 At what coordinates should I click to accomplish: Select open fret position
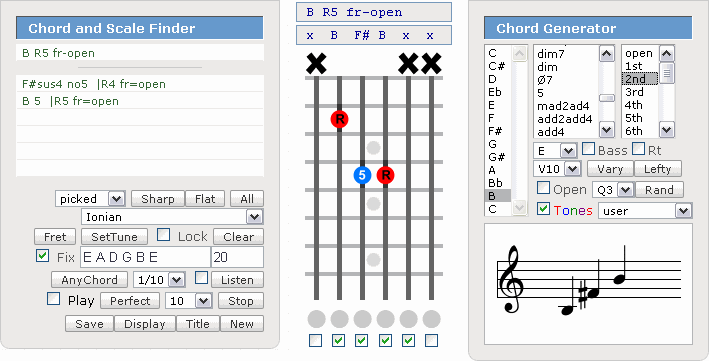[639, 53]
